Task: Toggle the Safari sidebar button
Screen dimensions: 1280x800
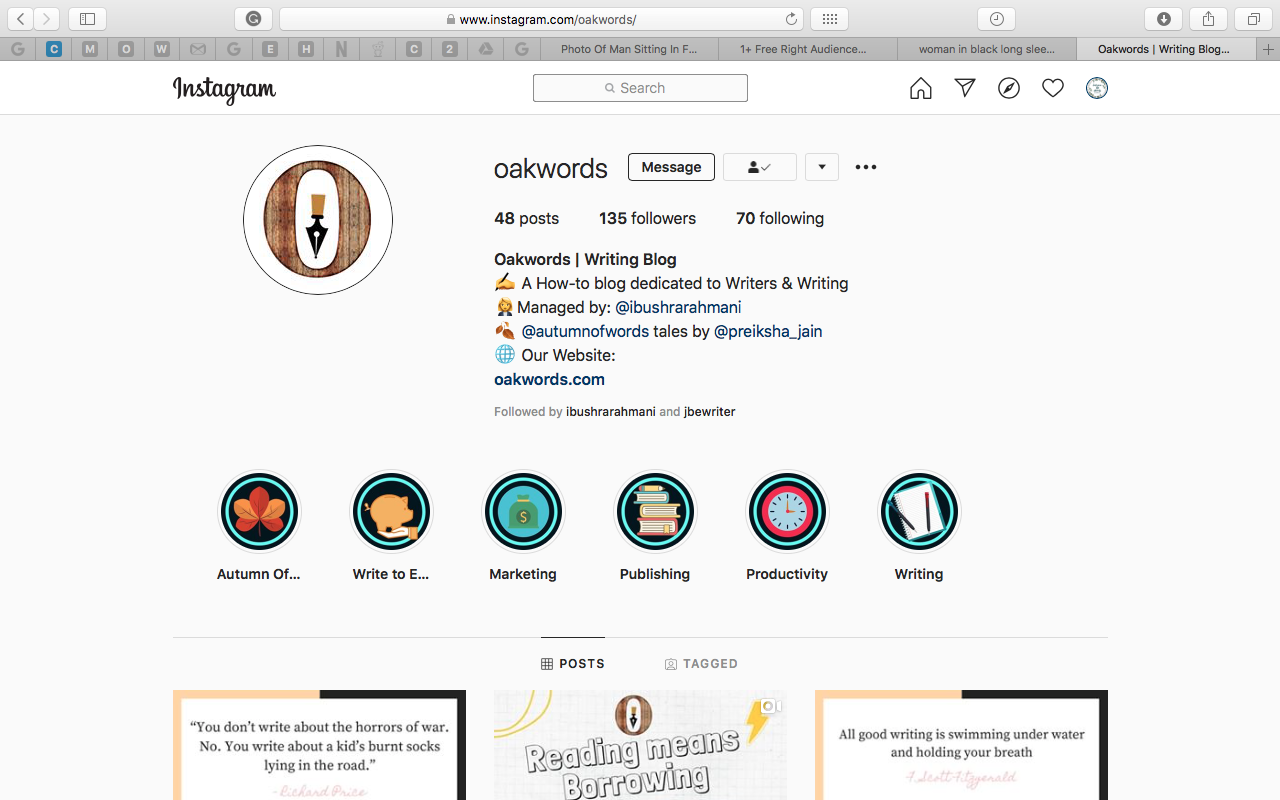Action: 87,19
